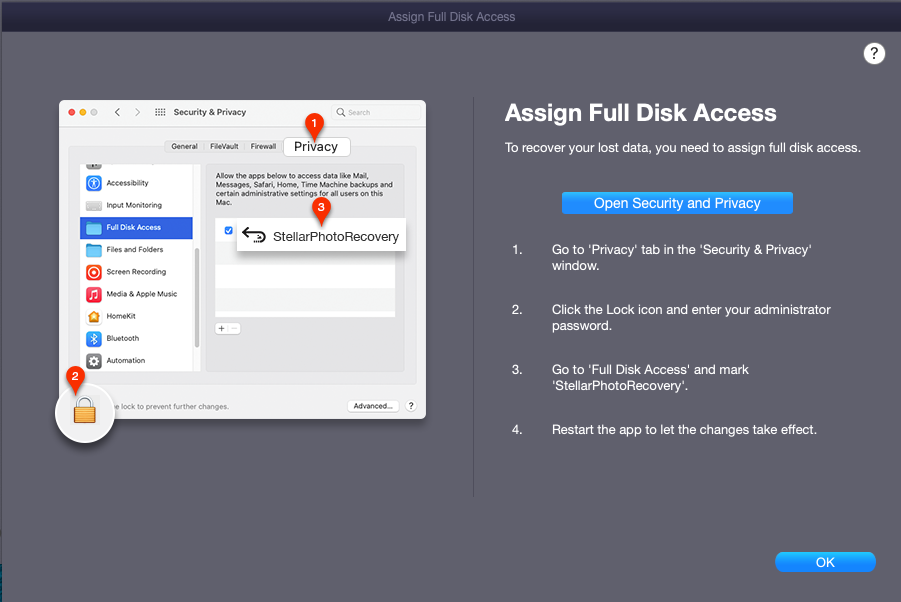
Task: Select the HomeKit house icon
Action: click(x=94, y=316)
